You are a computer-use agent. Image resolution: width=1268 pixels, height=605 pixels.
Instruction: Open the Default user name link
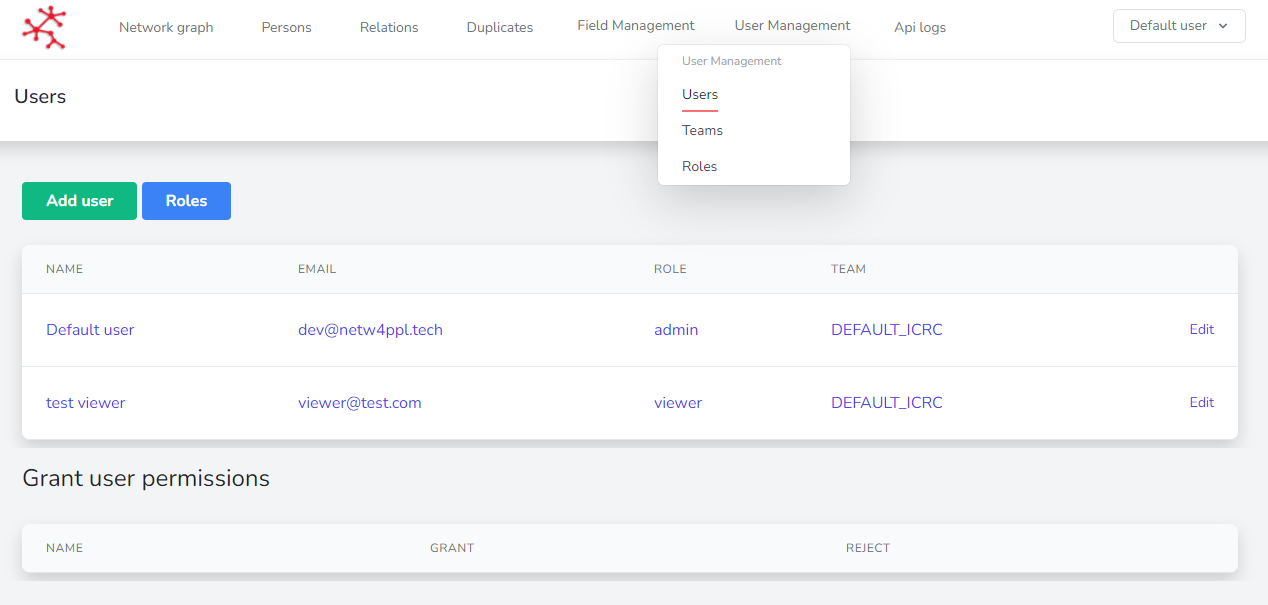pyautogui.click(x=90, y=330)
